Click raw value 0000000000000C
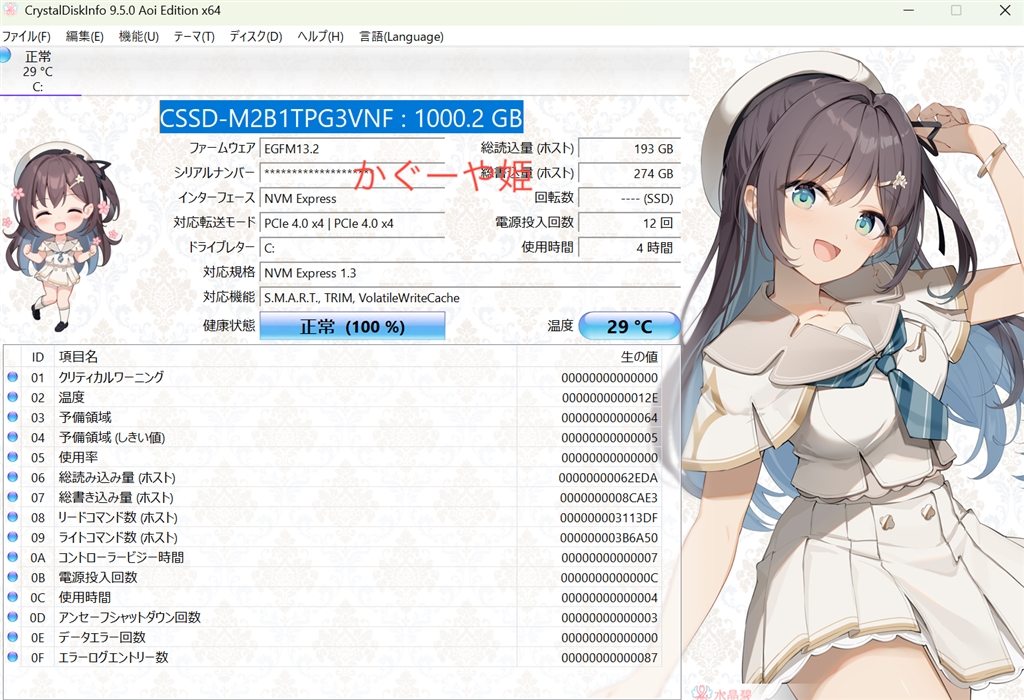The width and height of the screenshot is (1024, 700). tap(610, 577)
